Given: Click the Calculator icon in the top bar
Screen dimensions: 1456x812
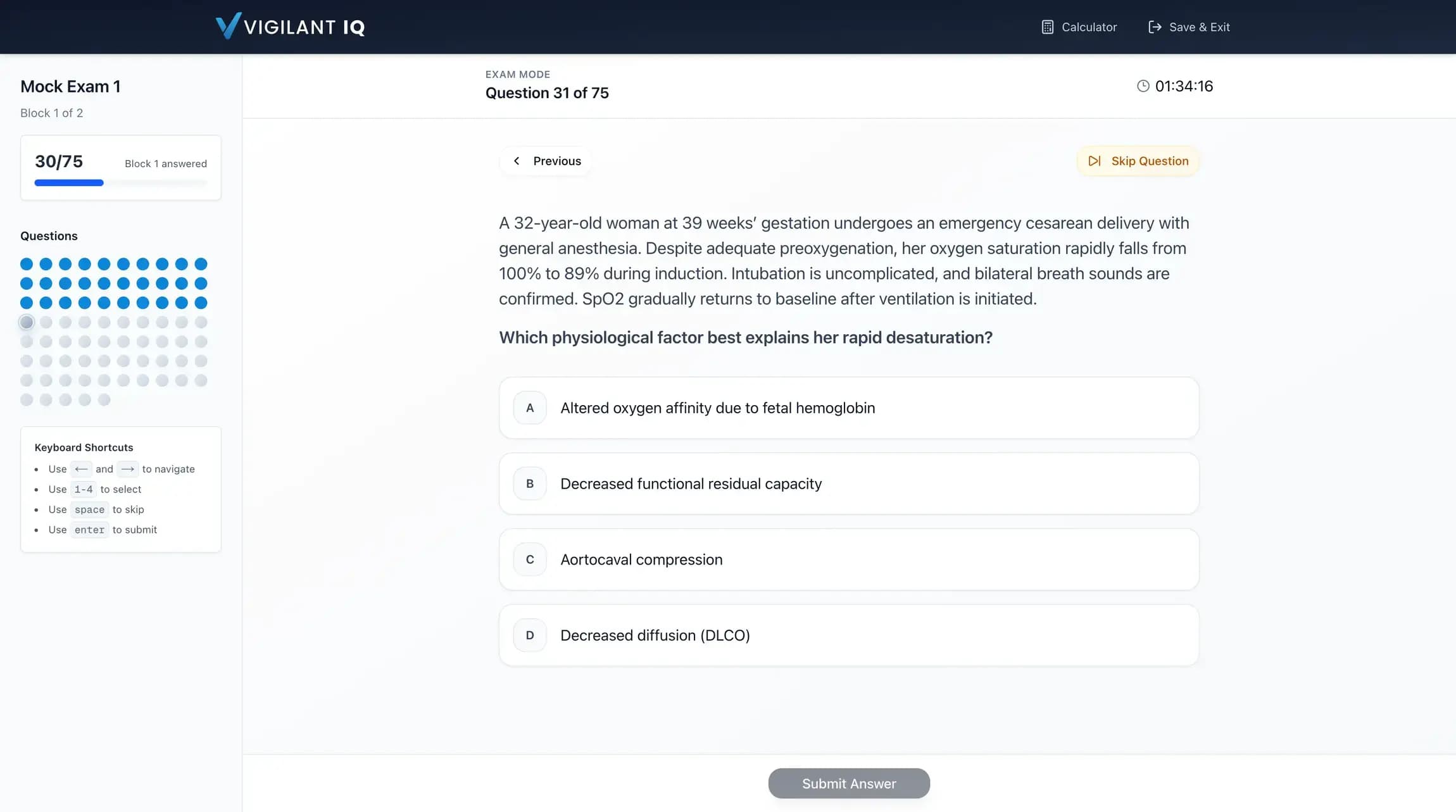Looking at the screenshot, I should pyautogui.click(x=1047, y=27).
